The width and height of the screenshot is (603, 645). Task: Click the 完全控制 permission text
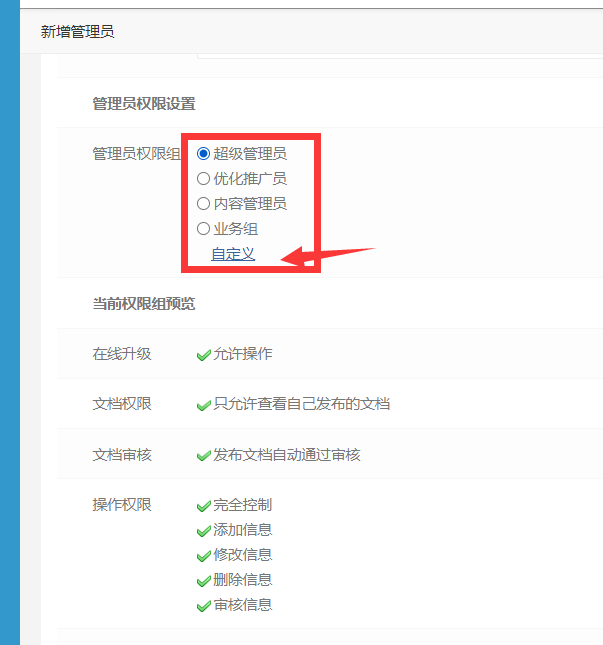(243, 505)
